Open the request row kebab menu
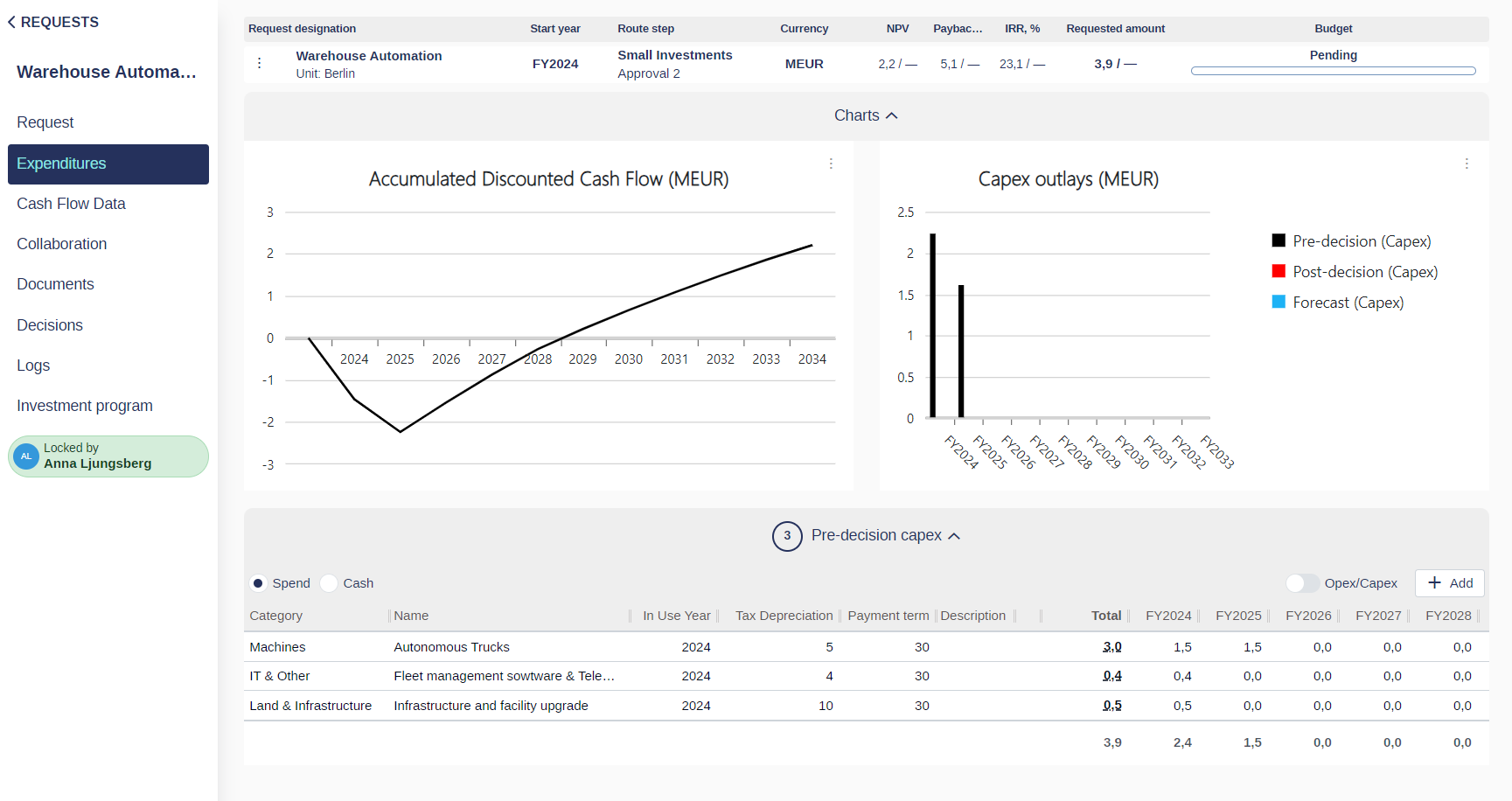The width and height of the screenshot is (1512, 801). click(x=259, y=63)
